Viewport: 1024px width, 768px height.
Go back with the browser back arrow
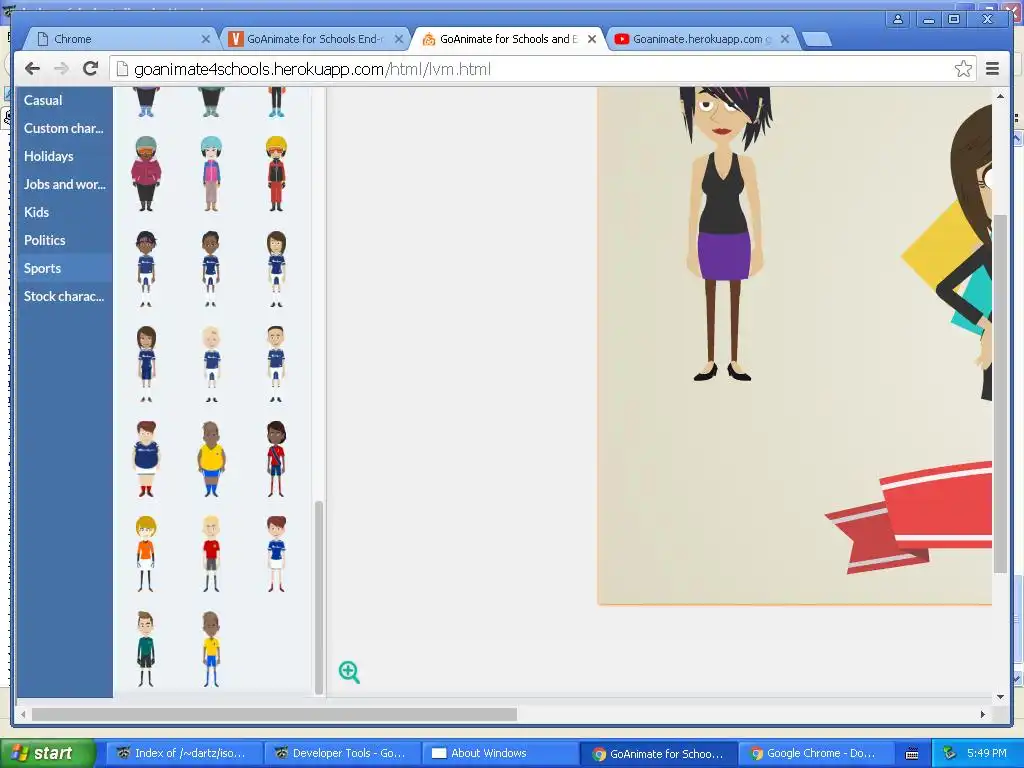tap(32, 69)
